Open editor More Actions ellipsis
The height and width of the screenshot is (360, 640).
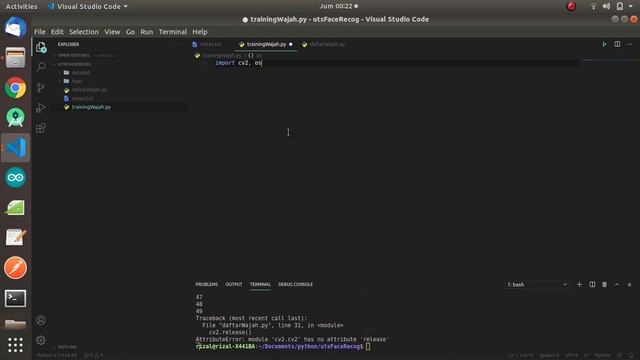click(x=629, y=44)
